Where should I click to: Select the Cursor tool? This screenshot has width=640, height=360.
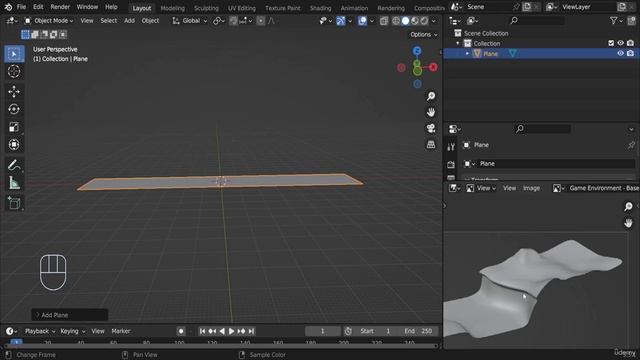point(14,71)
